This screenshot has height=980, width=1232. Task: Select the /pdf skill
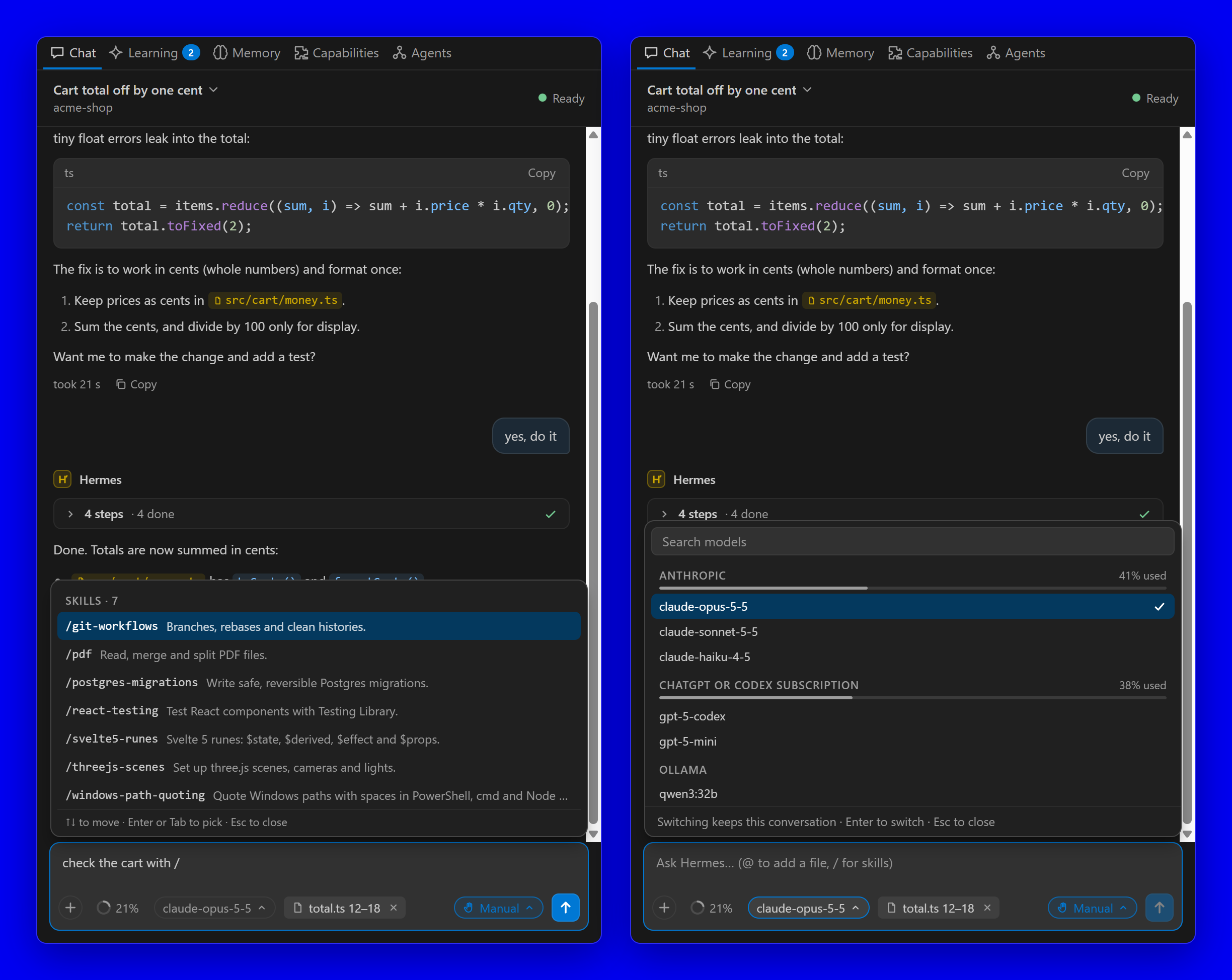tap(319, 655)
